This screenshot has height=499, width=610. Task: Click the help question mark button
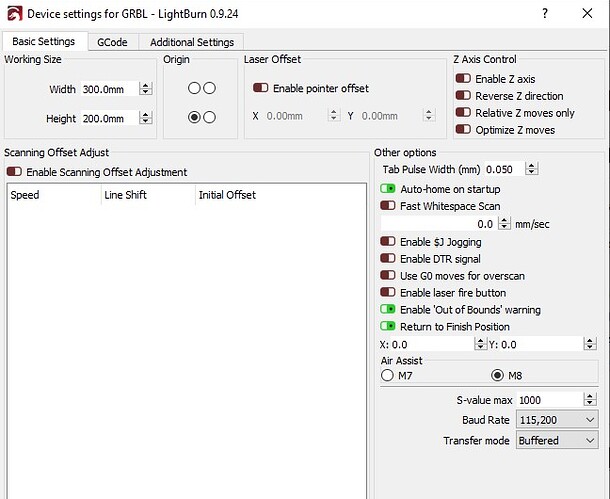(x=545, y=14)
